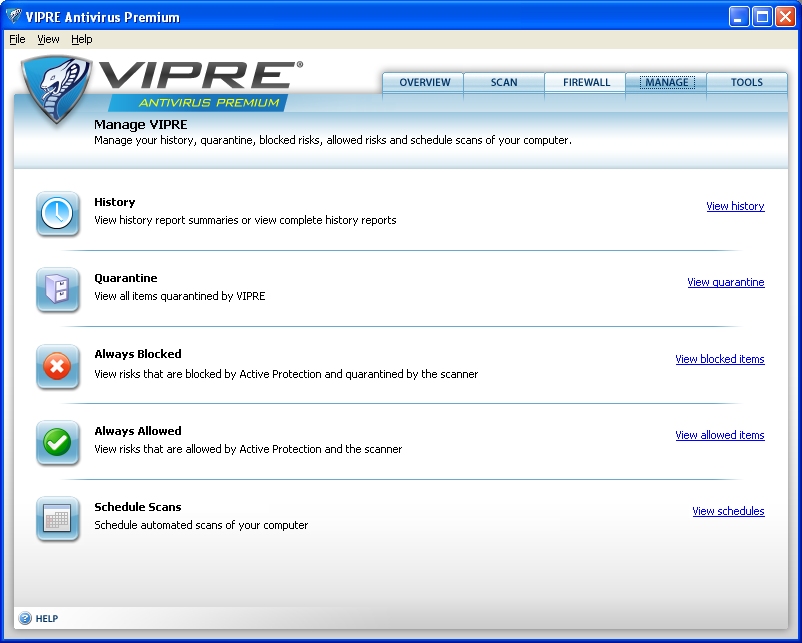The image size is (802, 643).
Task: Click the Help question mark icon
Action: (x=25, y=618)
